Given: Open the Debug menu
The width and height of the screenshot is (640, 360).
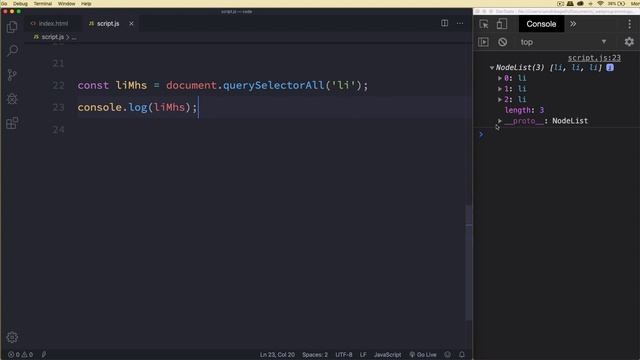Looking at the screenshot, I should (x=20, y=4).
